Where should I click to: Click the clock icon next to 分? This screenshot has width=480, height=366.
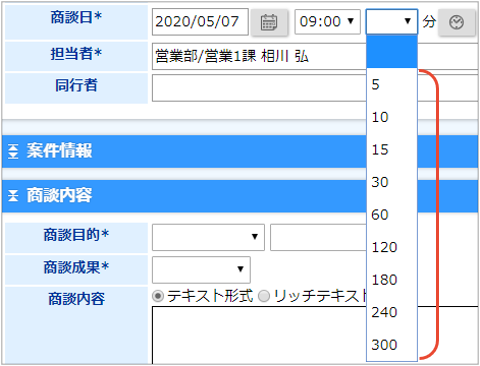point(456,22)
